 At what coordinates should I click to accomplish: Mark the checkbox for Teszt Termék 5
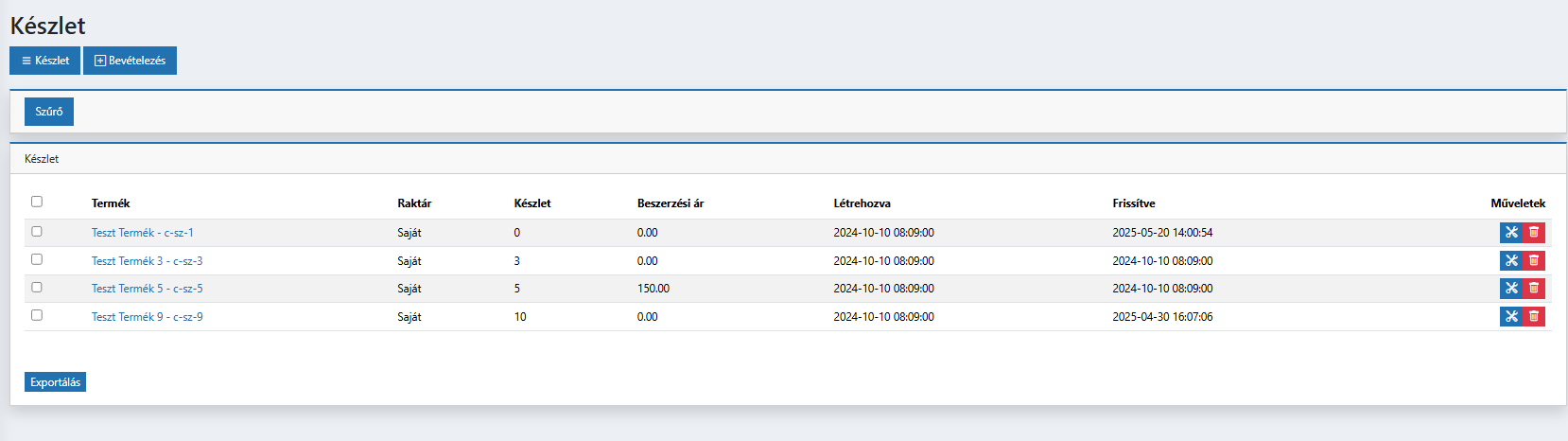pyautogui.click(x=37, y=287)
